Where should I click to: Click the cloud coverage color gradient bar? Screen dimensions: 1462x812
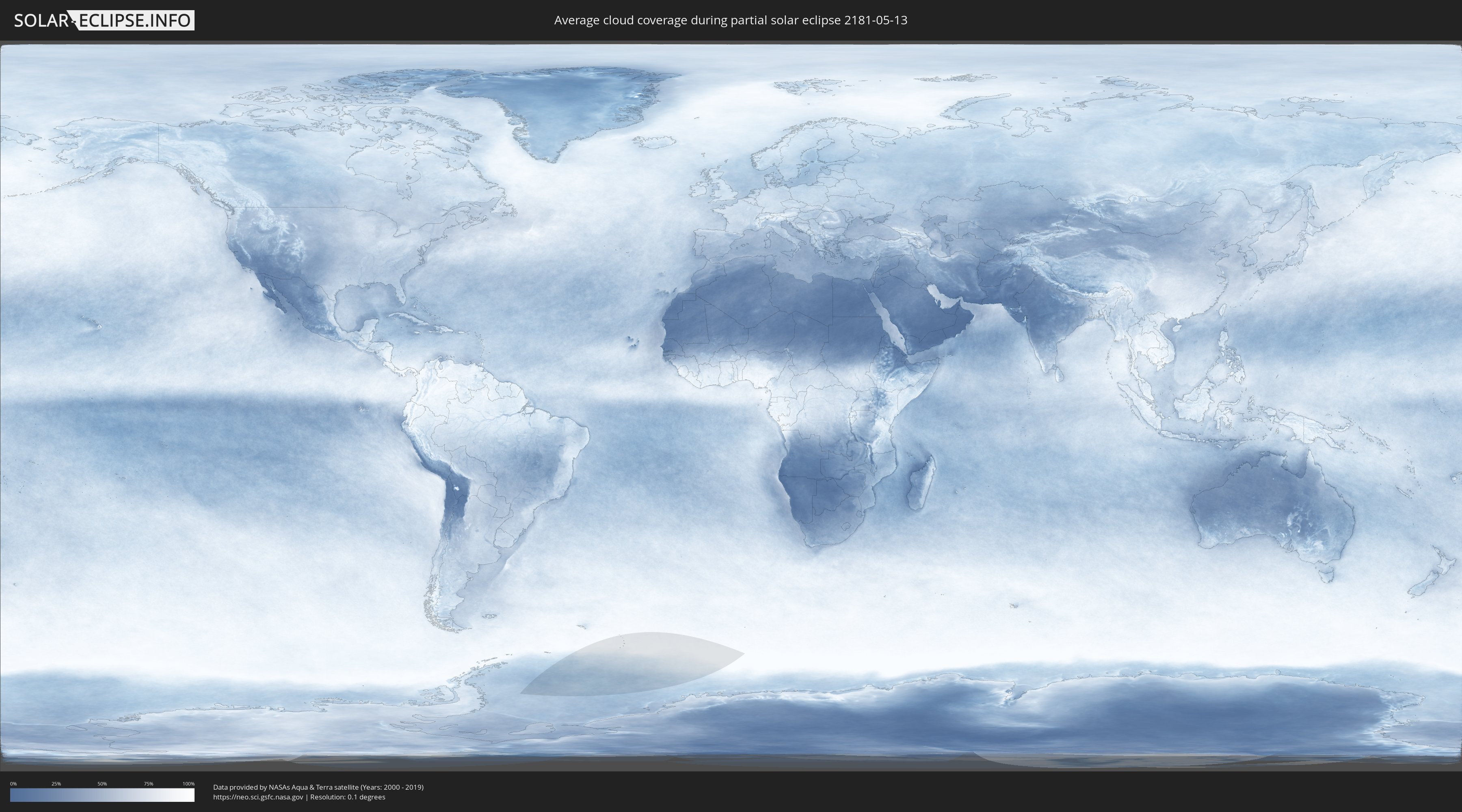[102, 795]
